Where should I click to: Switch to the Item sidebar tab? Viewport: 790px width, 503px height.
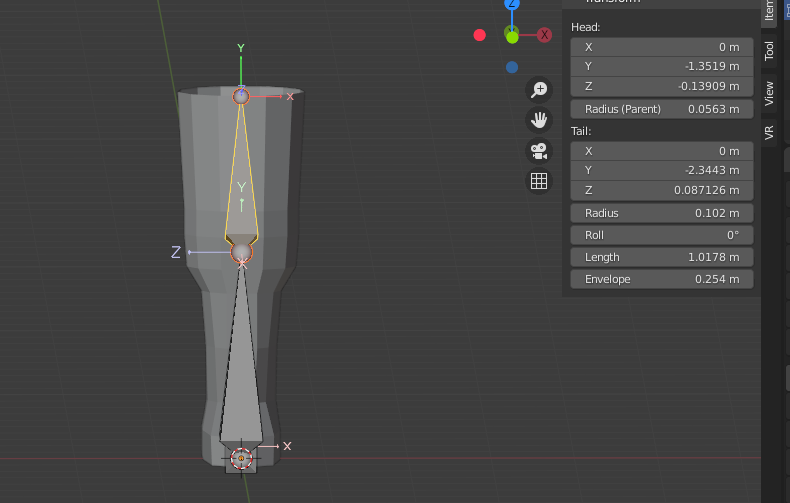tap(769, 10)
